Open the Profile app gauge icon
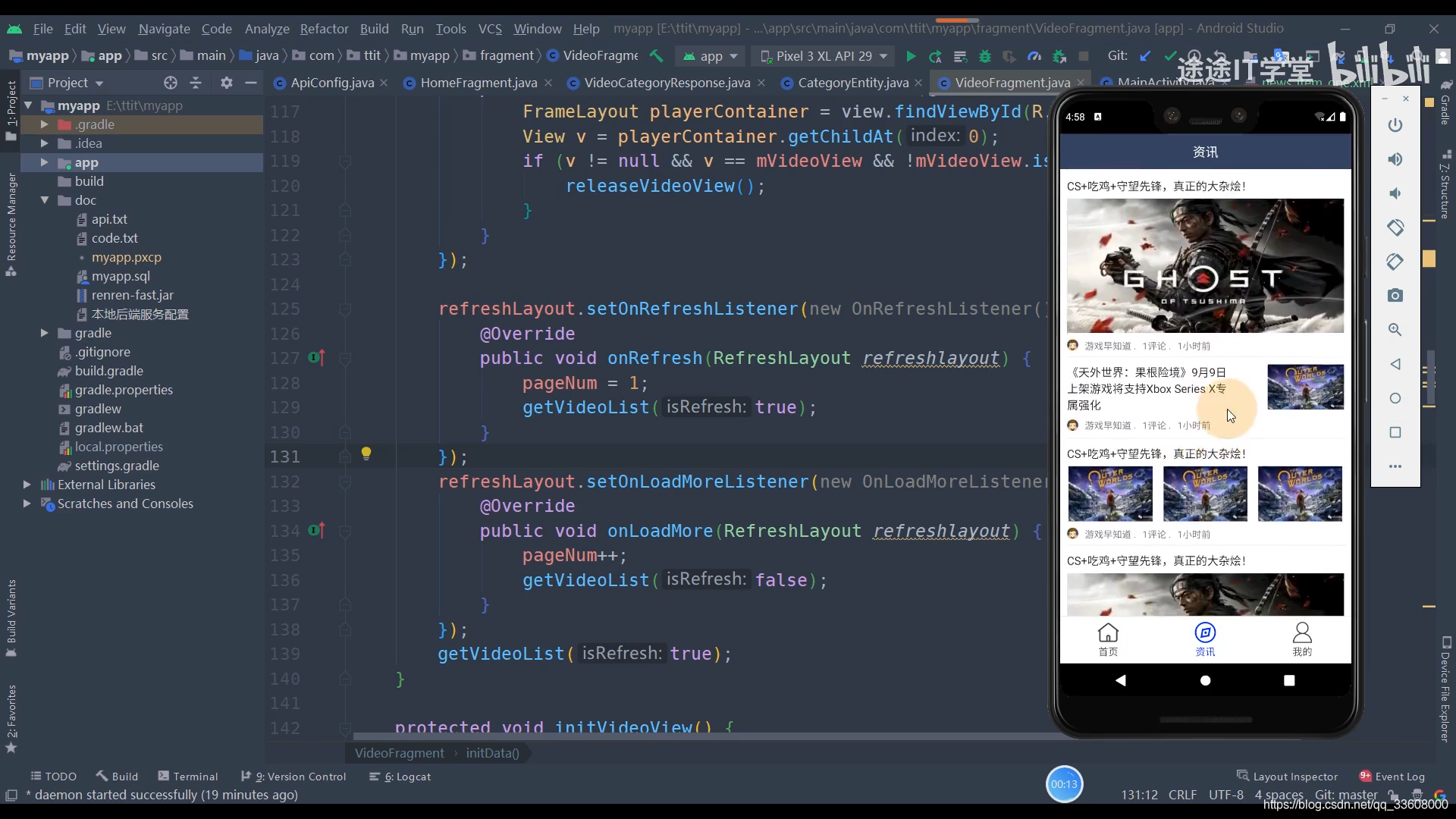The image size is (1456, 819). click(x=1034, y=56)
